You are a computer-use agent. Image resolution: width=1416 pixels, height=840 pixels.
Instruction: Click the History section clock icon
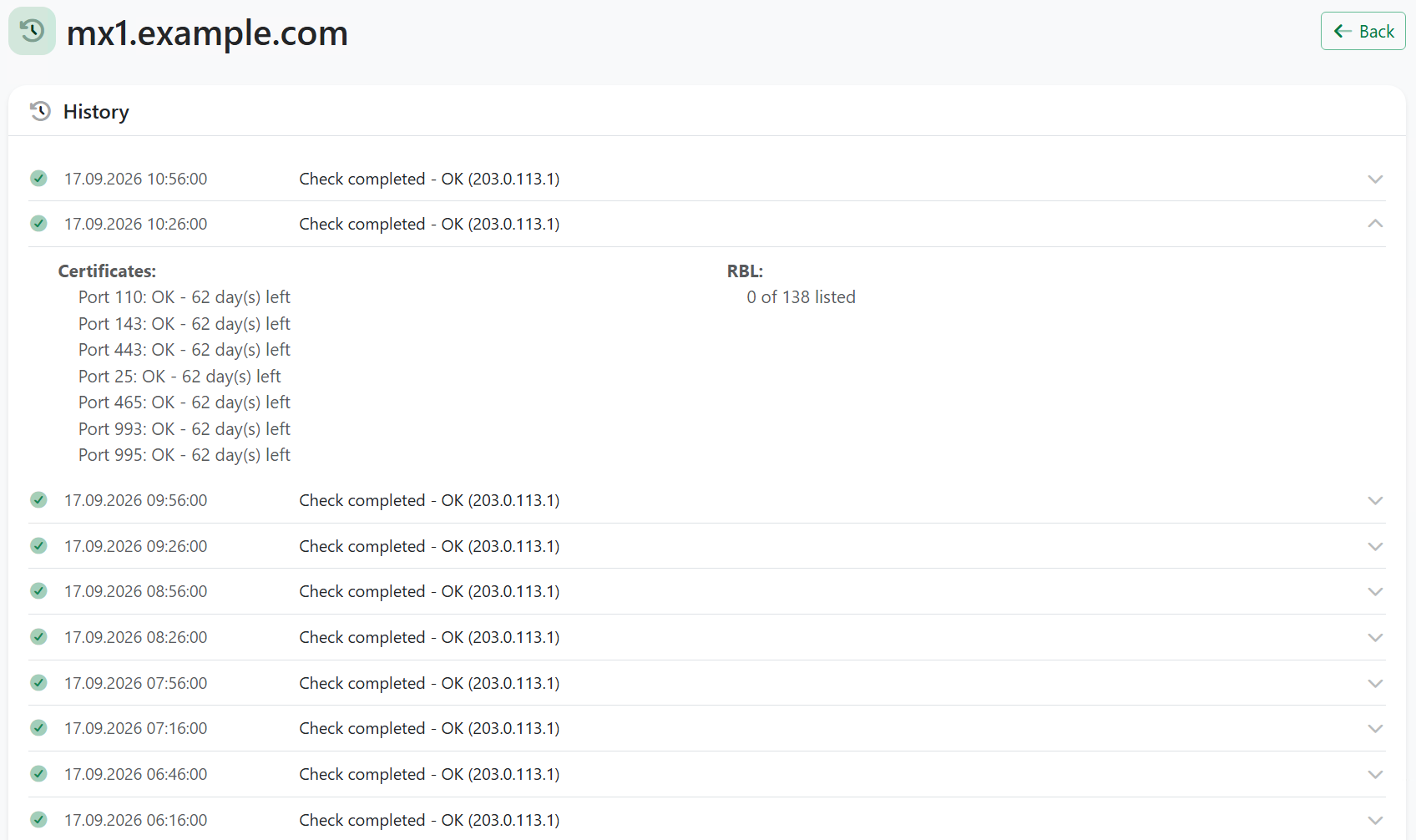pyautogui.click(x=40, y=111)
